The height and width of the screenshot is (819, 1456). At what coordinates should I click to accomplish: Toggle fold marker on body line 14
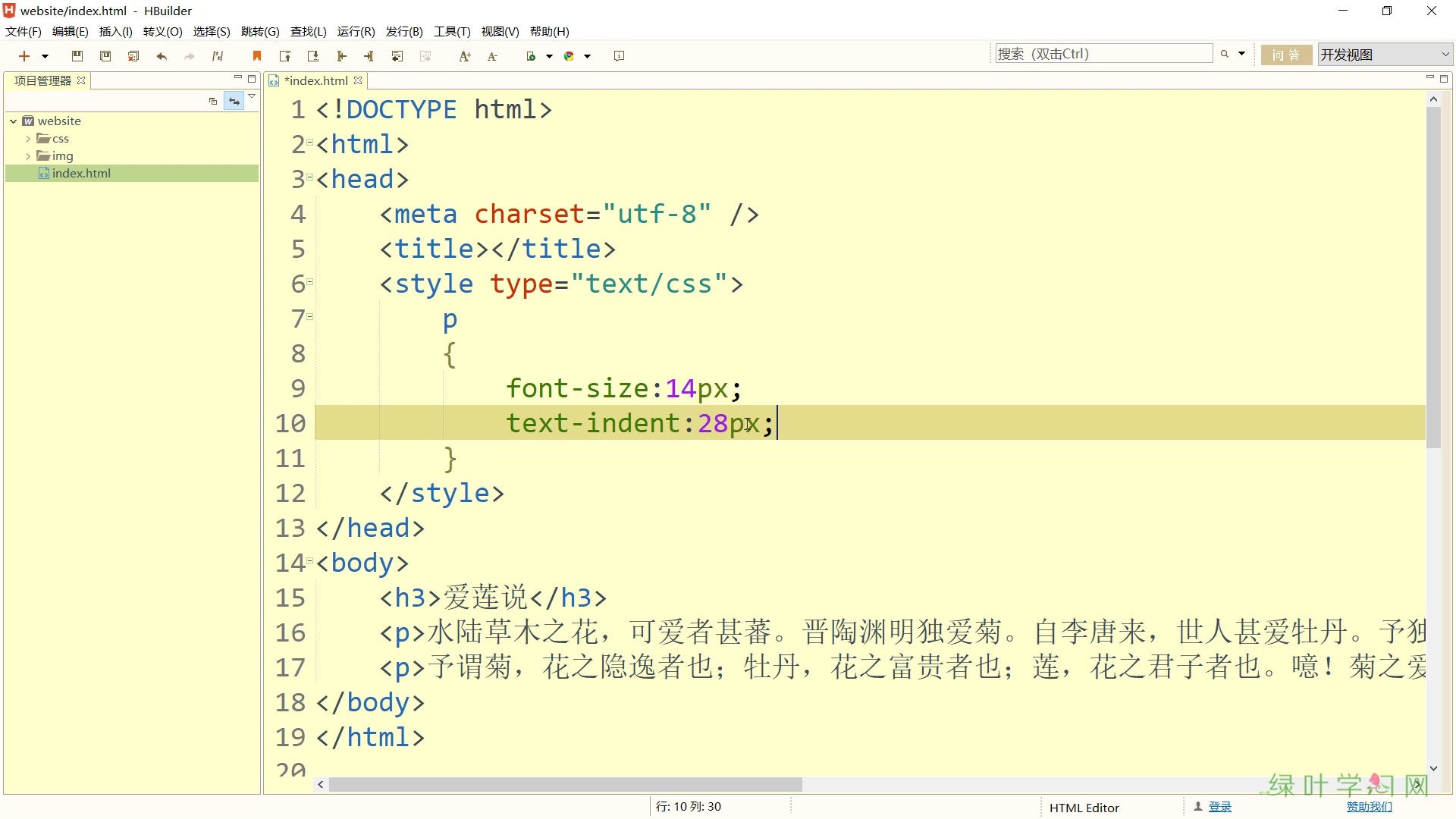point(309,561)
